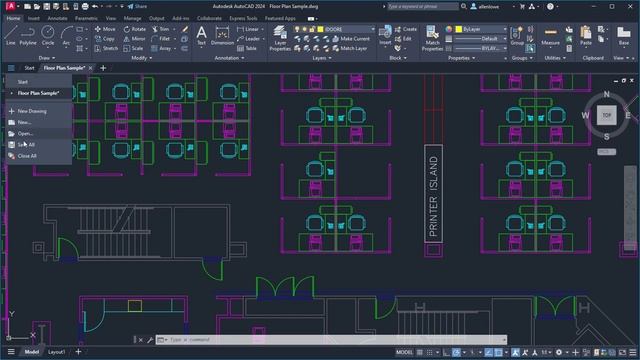
Task: Select the Text annotation tool
Action: [x=201, y=35]
